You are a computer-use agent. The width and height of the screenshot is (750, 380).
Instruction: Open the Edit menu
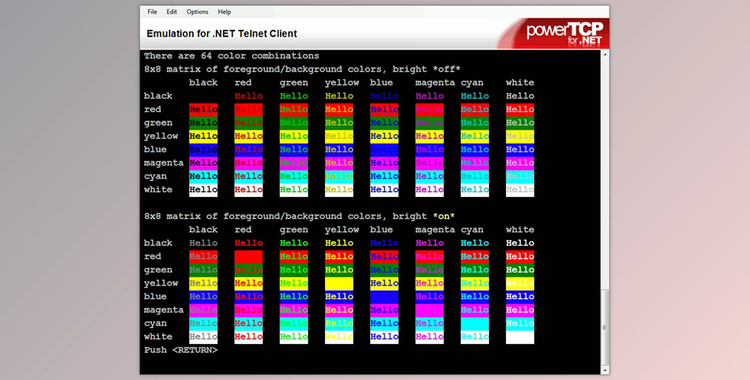(x=172, y=12)
